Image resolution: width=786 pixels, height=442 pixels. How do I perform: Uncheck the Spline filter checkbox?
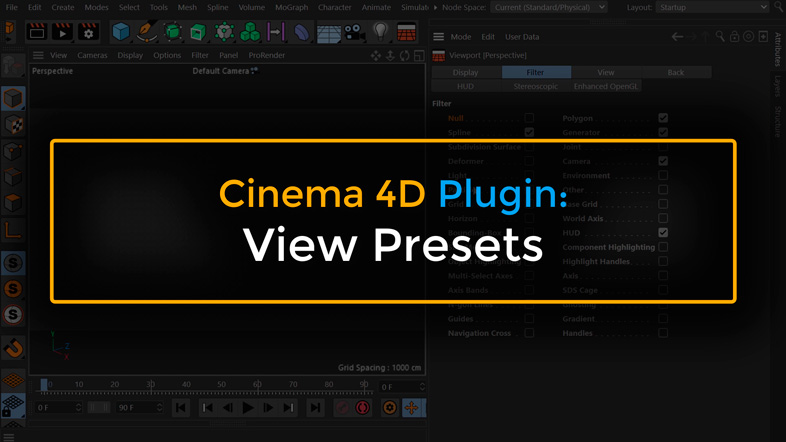[x=529, y=132]
